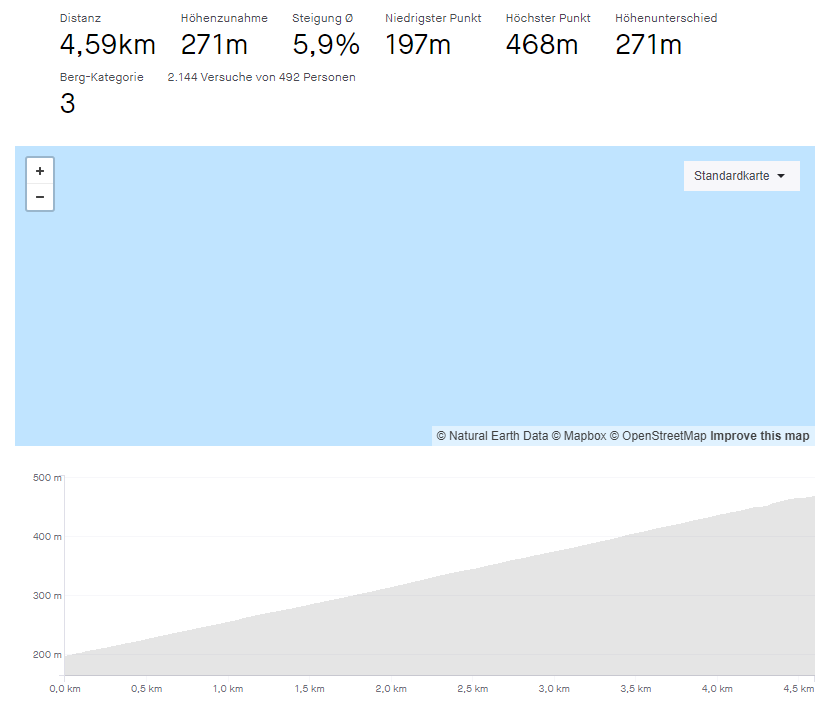This screenshot has height=701, width=827.
Task: Open the Standardkarte map style dropdown
Action: [741, 175]
